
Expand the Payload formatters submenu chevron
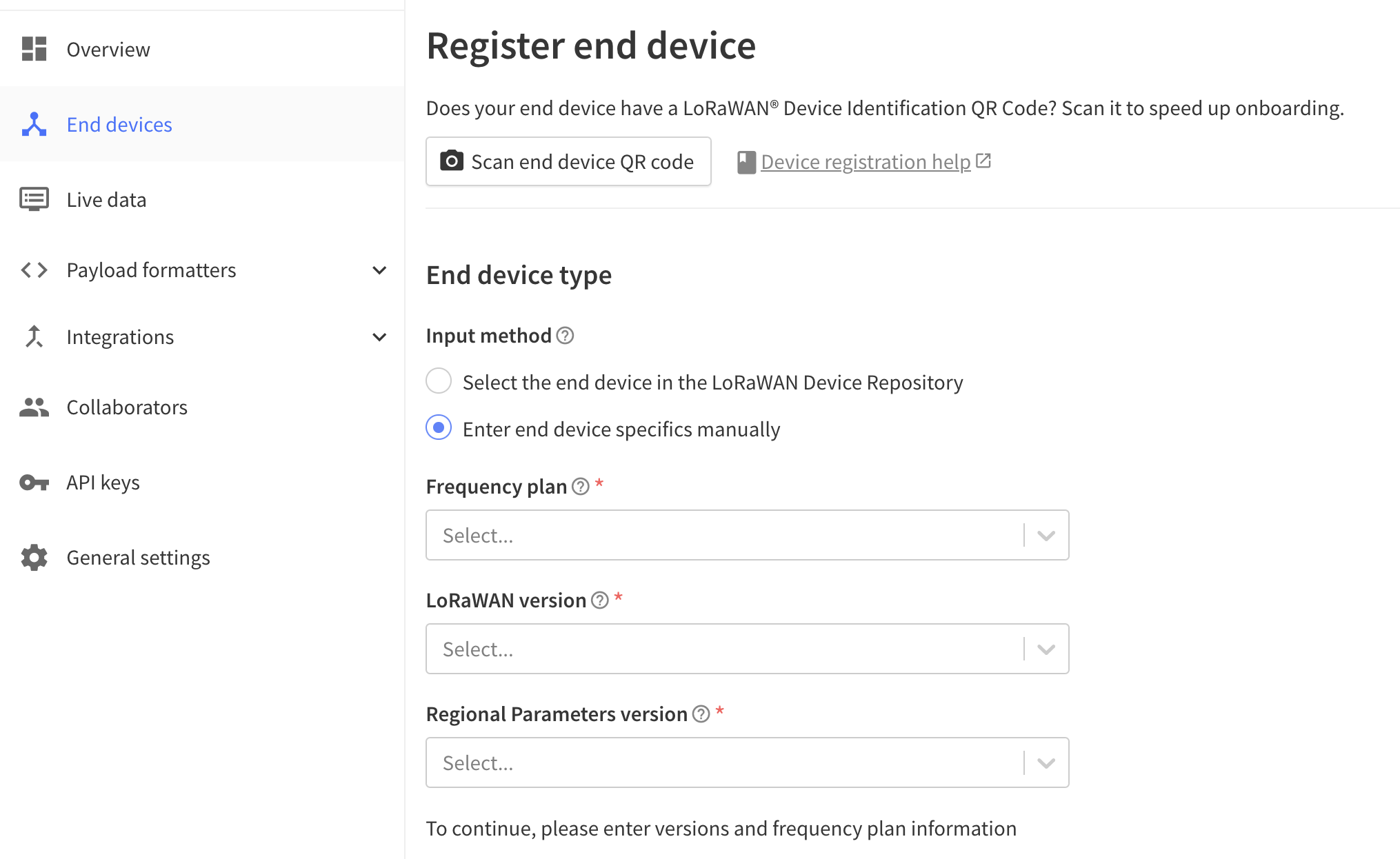[x=379, y=270]
